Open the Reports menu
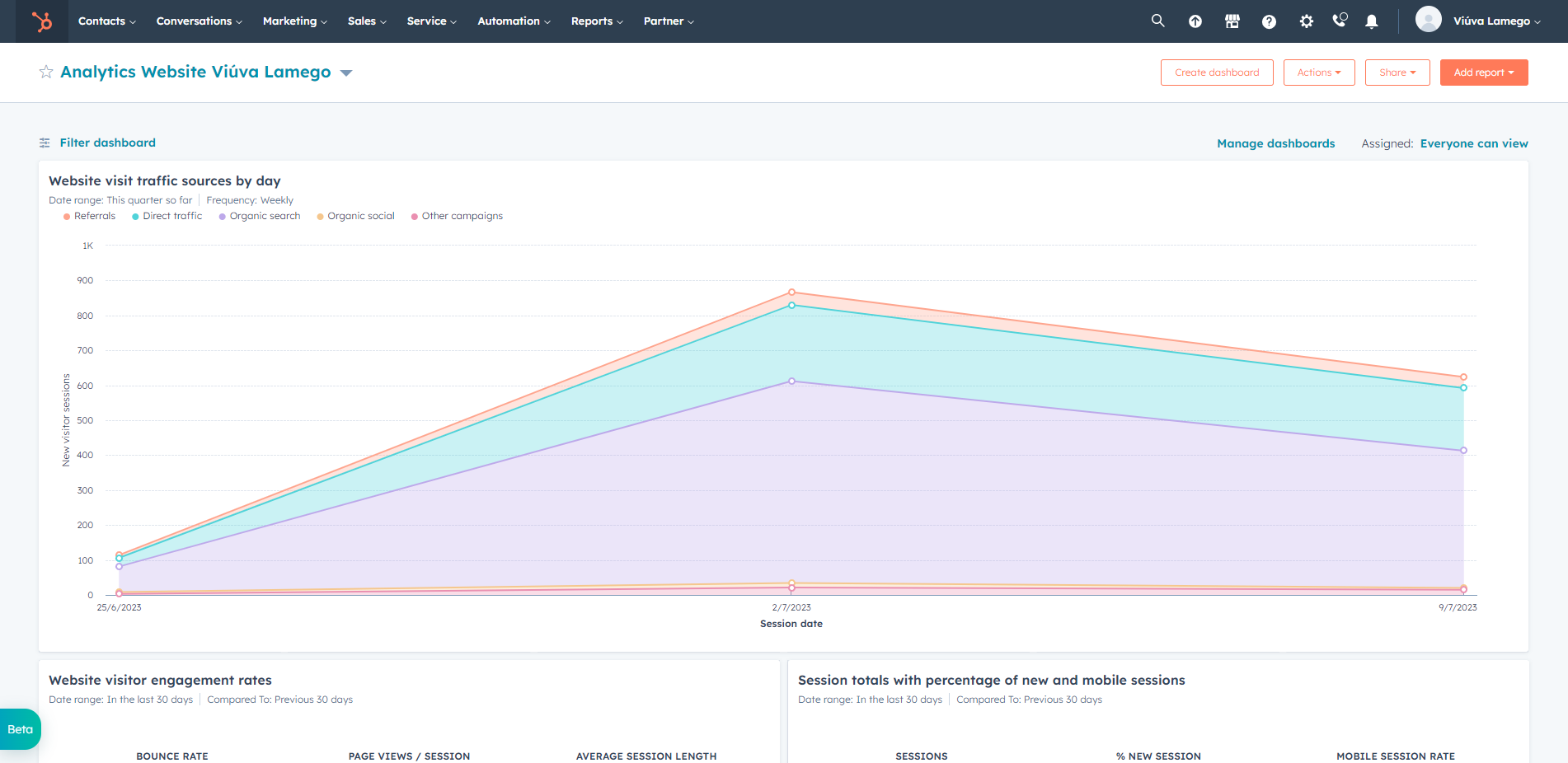This screenshot has width=1568, height=763. [x=598, y=21]
